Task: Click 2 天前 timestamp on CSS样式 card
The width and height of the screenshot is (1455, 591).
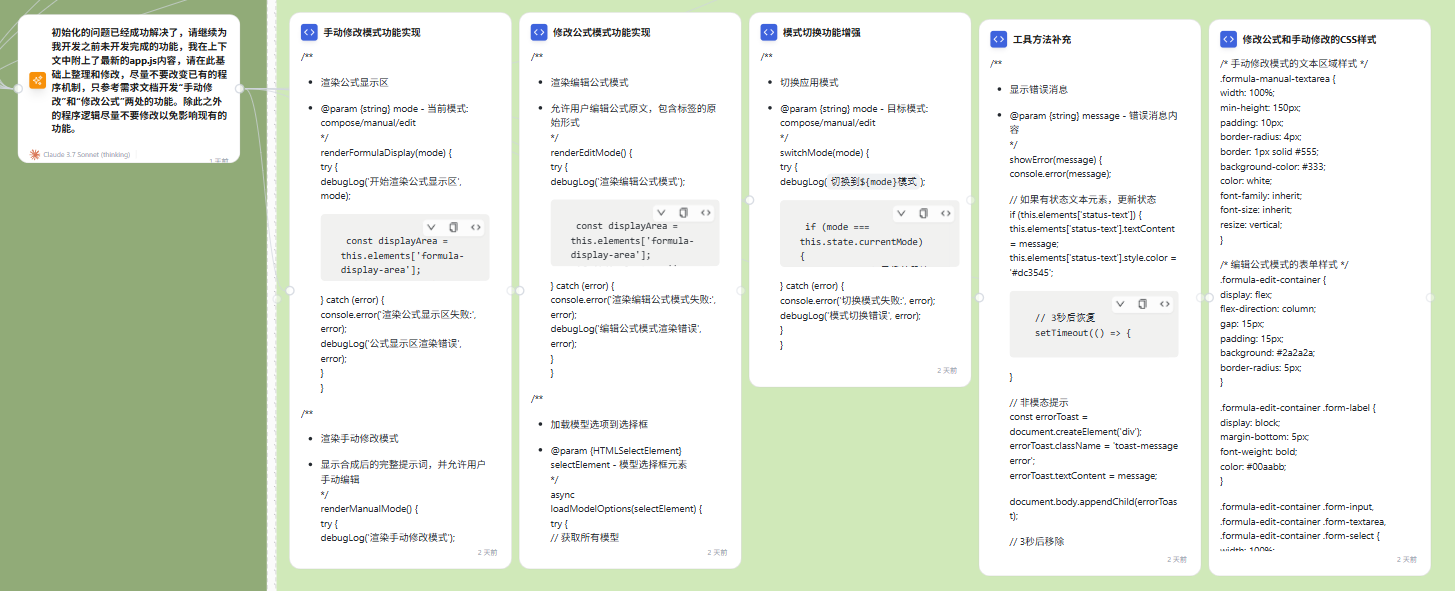Action: click(1407, 559)
